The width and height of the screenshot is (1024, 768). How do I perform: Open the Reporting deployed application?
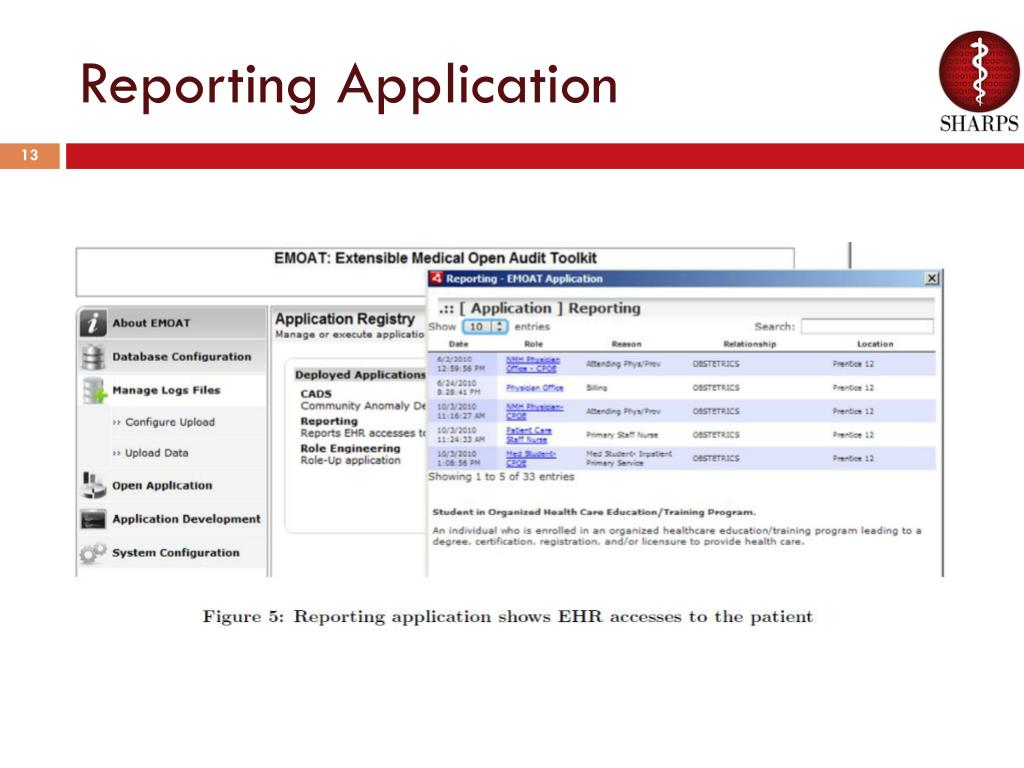point(329,421)
